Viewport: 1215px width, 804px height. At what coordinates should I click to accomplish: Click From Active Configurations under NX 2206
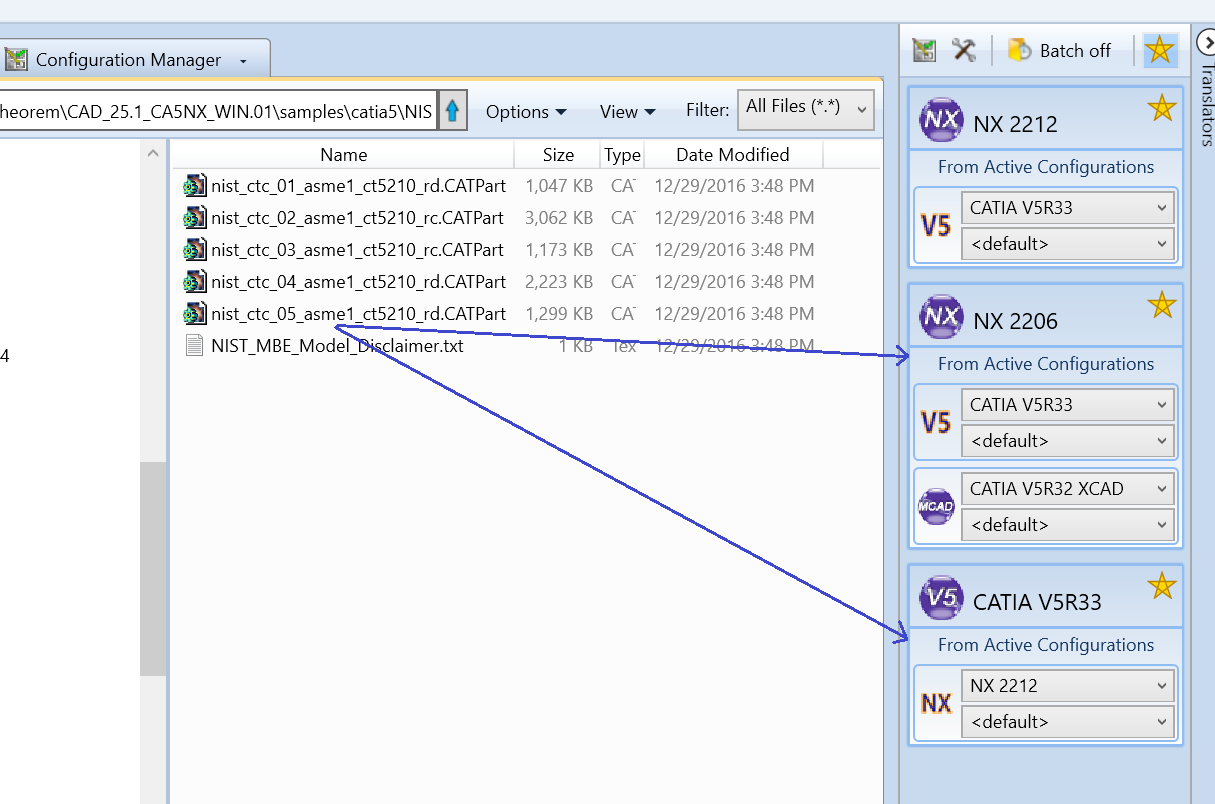coord(1045,364)
